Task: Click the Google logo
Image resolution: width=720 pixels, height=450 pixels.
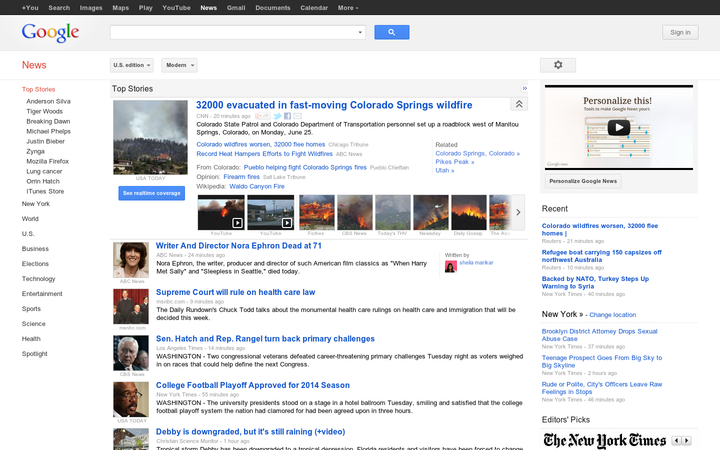Action: point(51,32)
